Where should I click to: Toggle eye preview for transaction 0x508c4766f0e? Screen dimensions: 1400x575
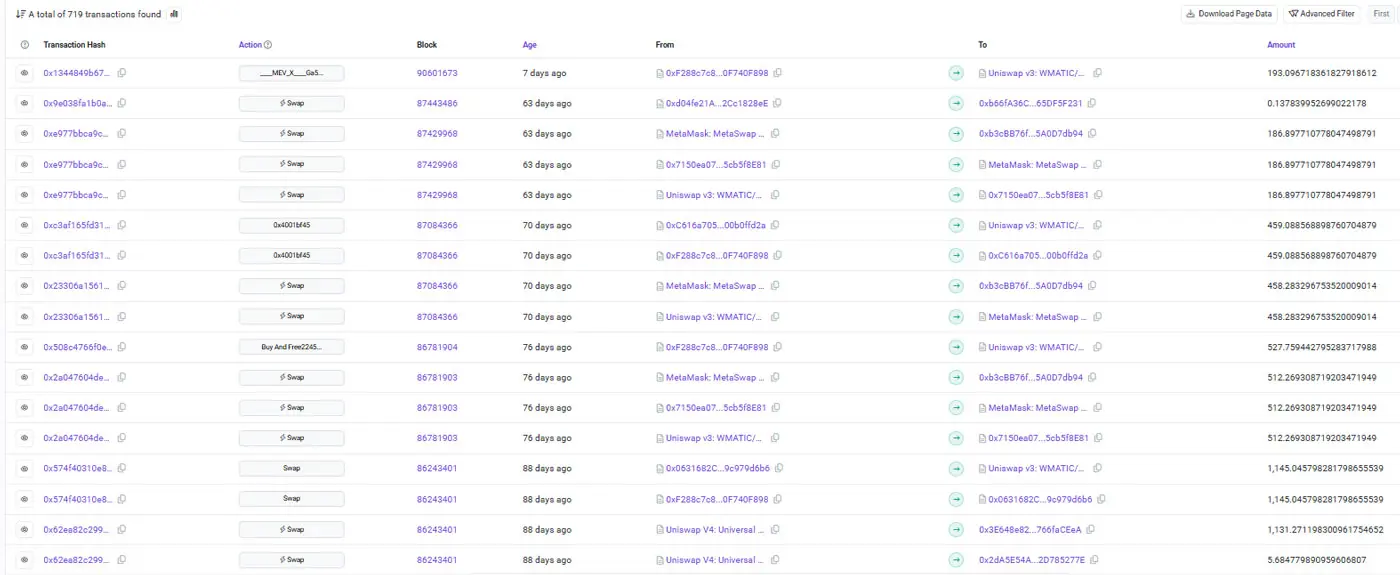click(25, 347)
